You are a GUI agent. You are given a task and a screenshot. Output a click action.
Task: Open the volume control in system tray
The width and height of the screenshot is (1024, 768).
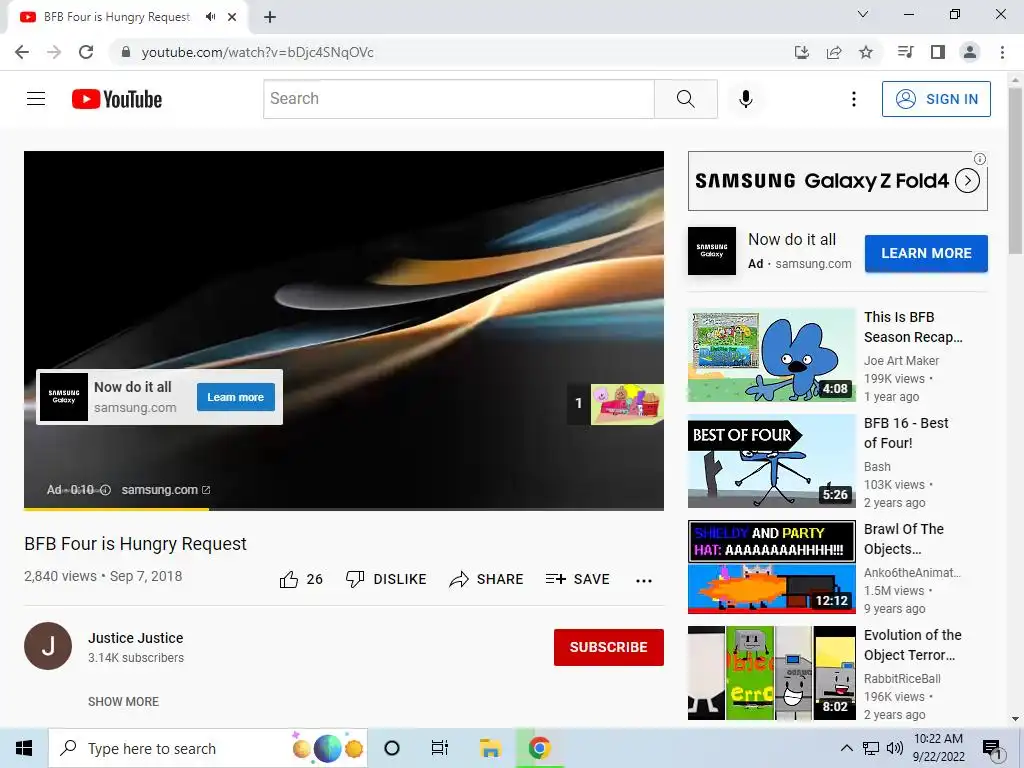tap(895, 748)
